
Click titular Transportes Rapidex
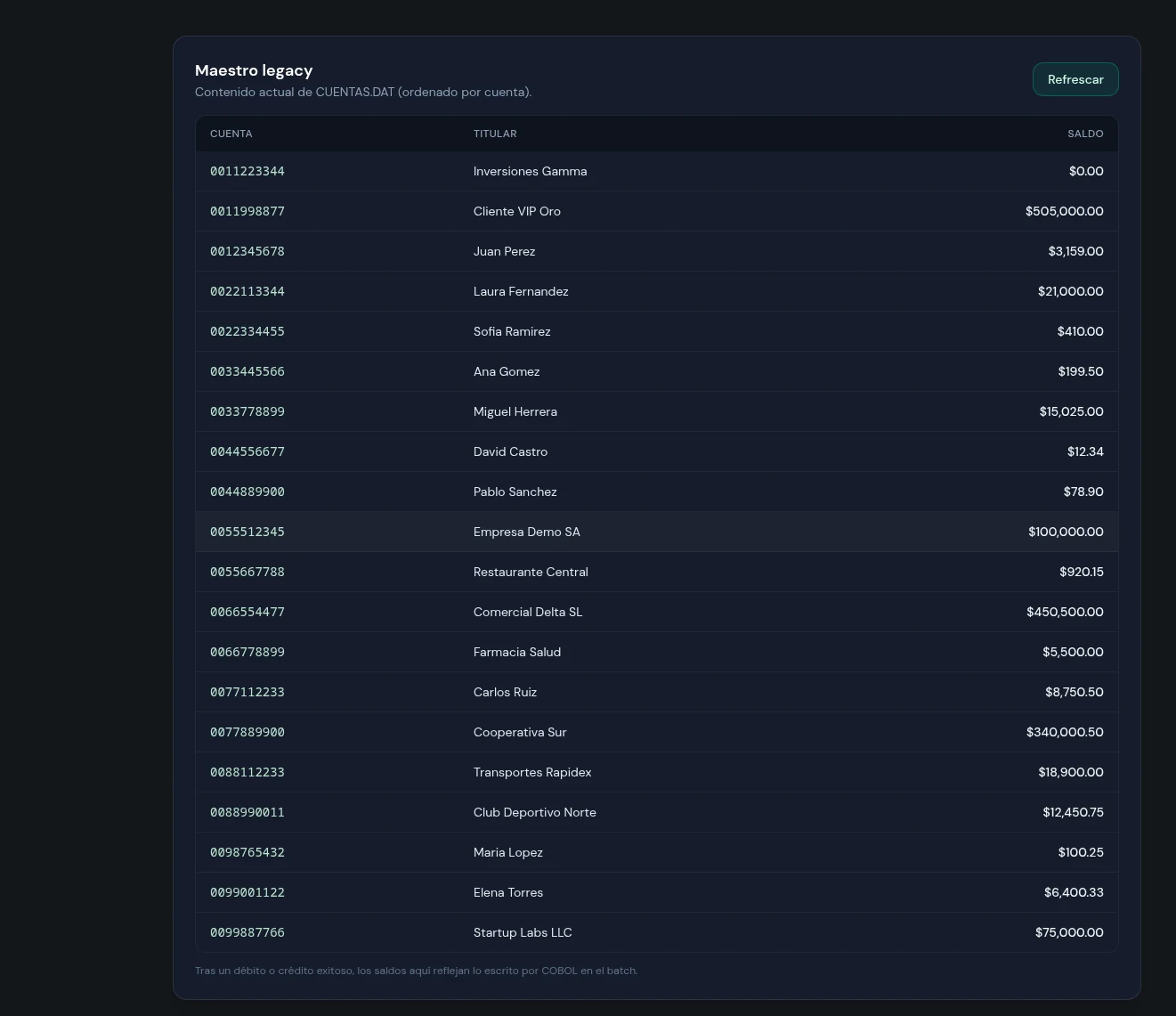[532, 772]
